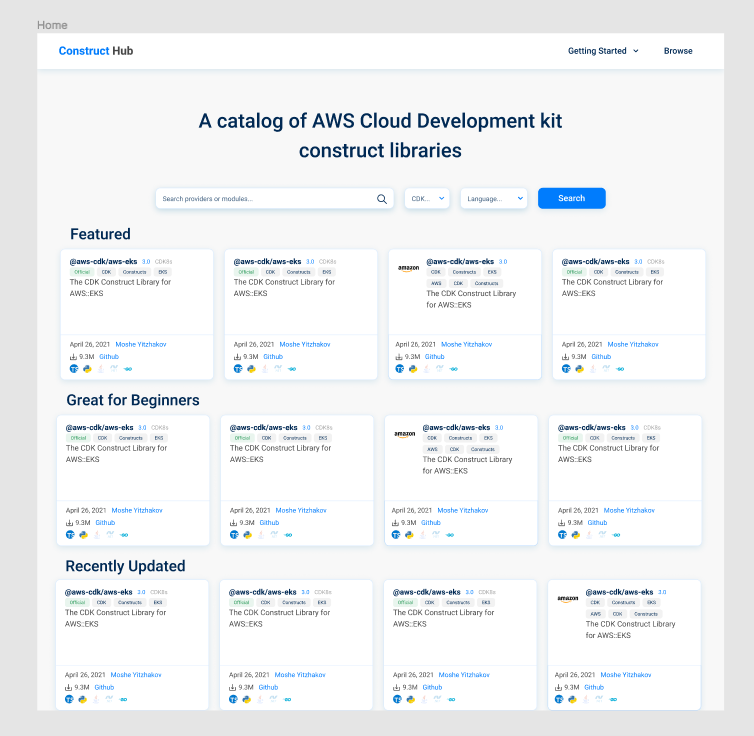The image size is (754, 736).
Task: Click EKS tag on fourth Featured card
Action: pos(655,272)
